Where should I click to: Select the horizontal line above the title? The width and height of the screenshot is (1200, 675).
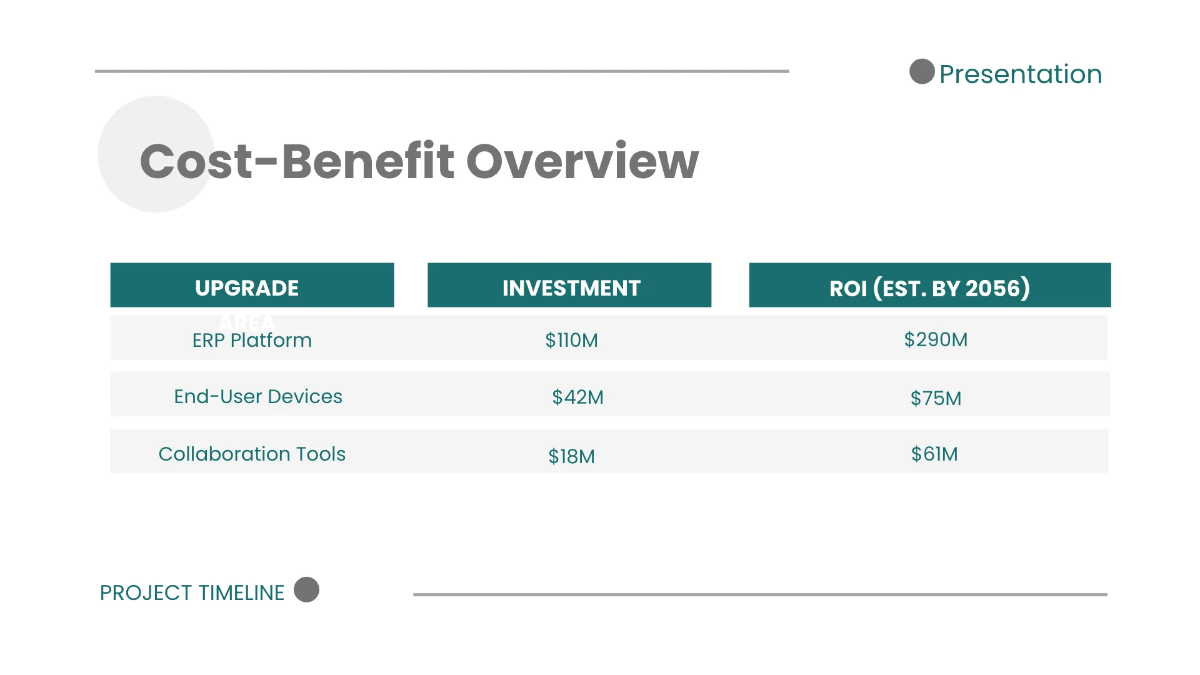[x=441, y=71]
